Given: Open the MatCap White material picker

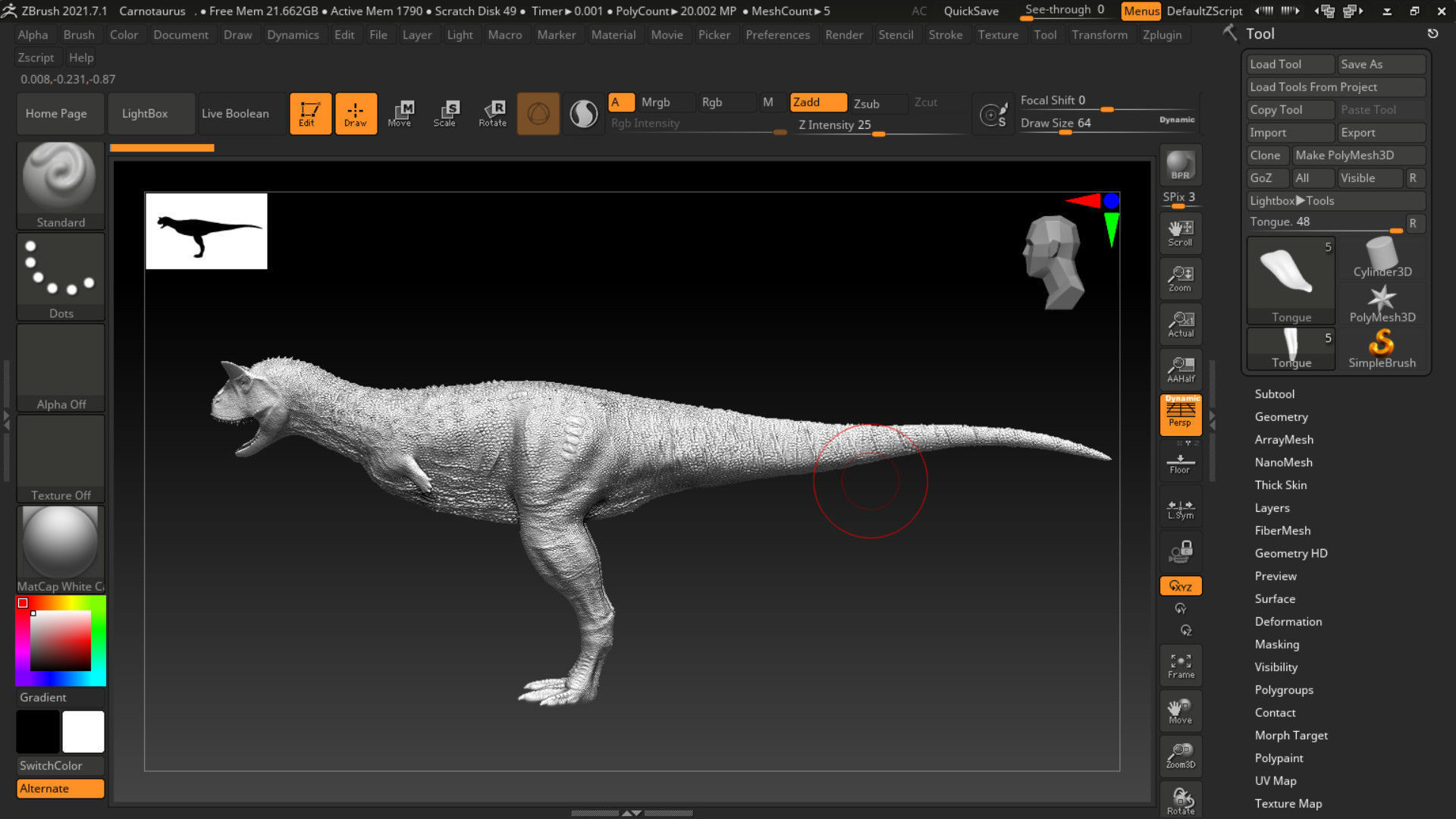Looking at the screenshot, I should pos(61,550).
